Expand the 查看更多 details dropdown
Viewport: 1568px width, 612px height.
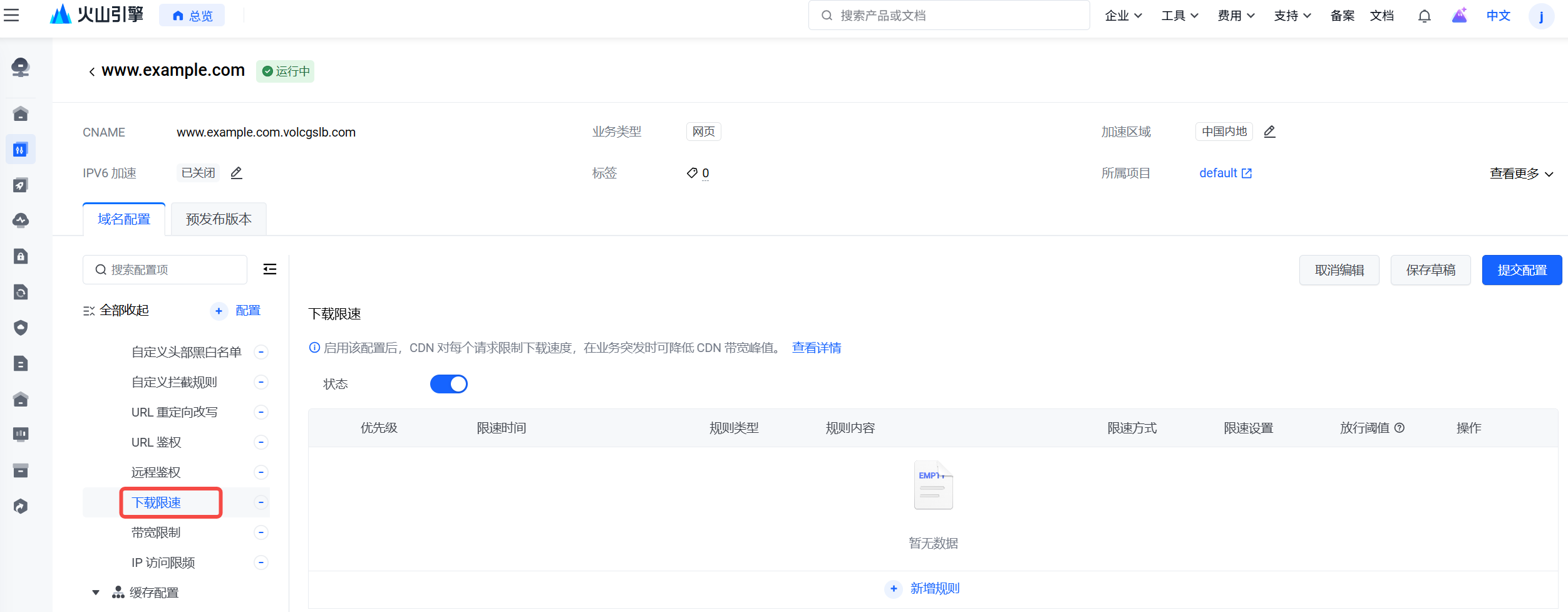click(x=1521, y=174)
